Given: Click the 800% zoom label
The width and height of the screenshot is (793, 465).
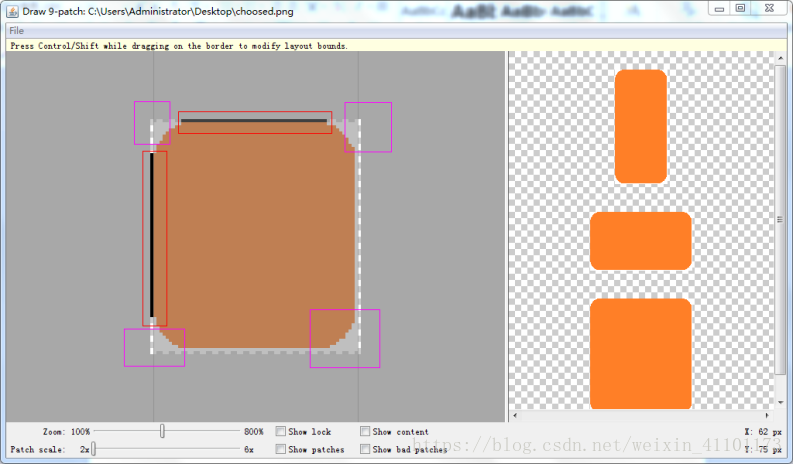Looking at the screenshot, I should tap(254, 432).
